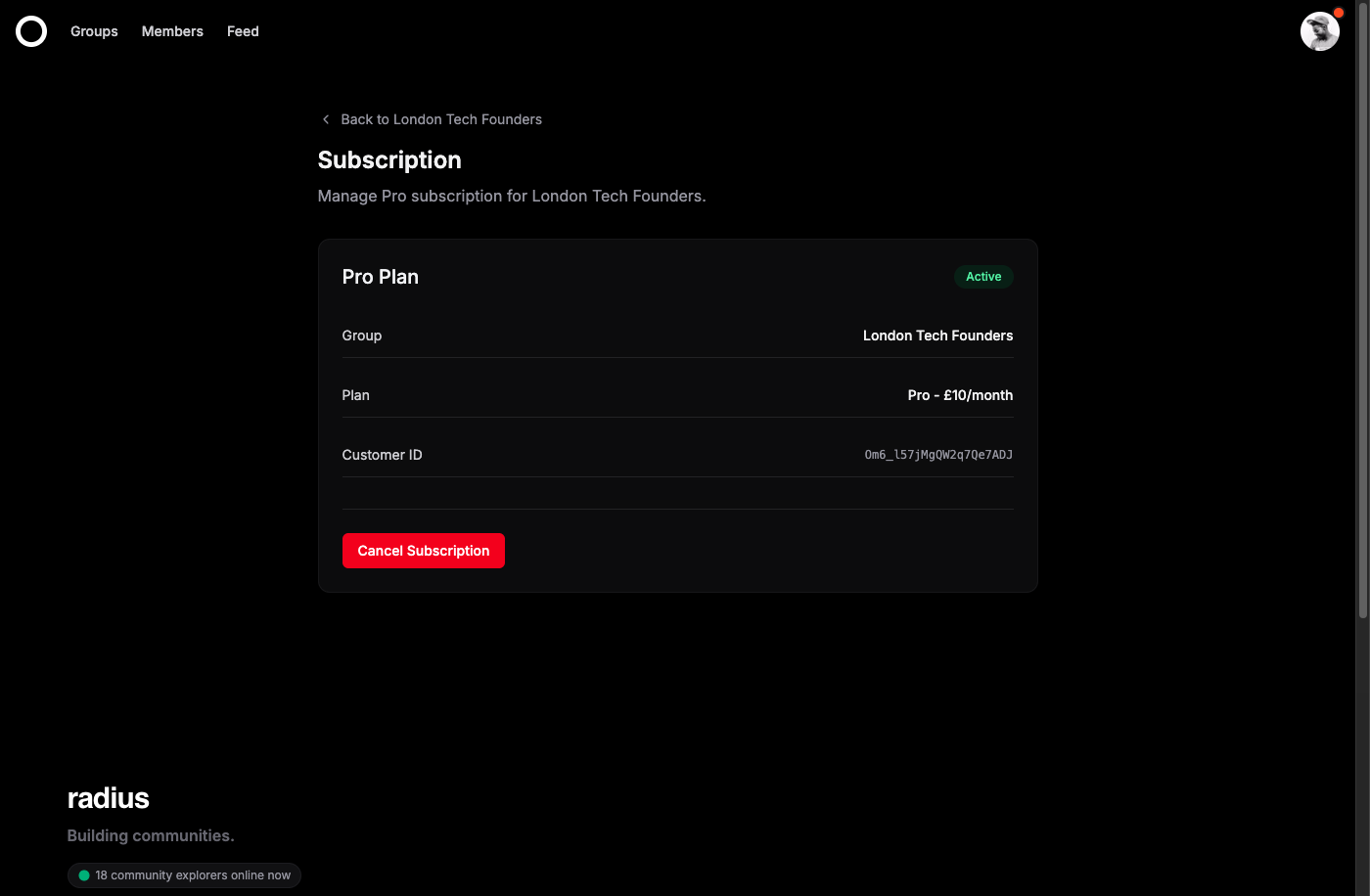
Task: Switch to the Feed section
Action: click(242, 30)
